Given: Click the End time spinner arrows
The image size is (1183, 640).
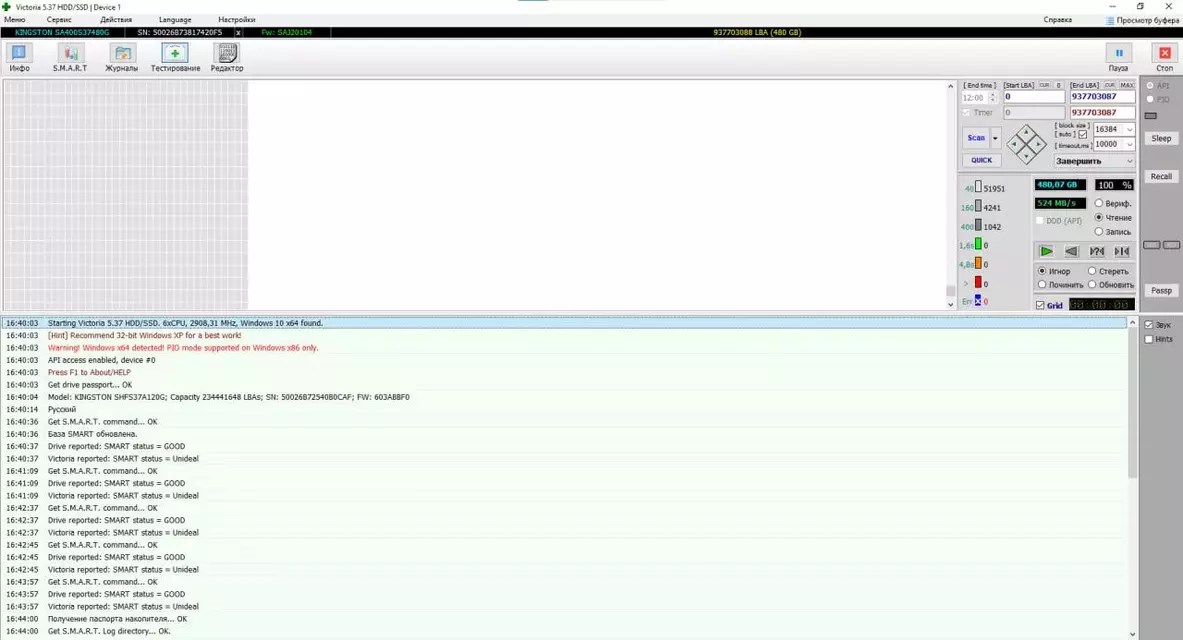Looking at the screenshot, I should point(992,97).
